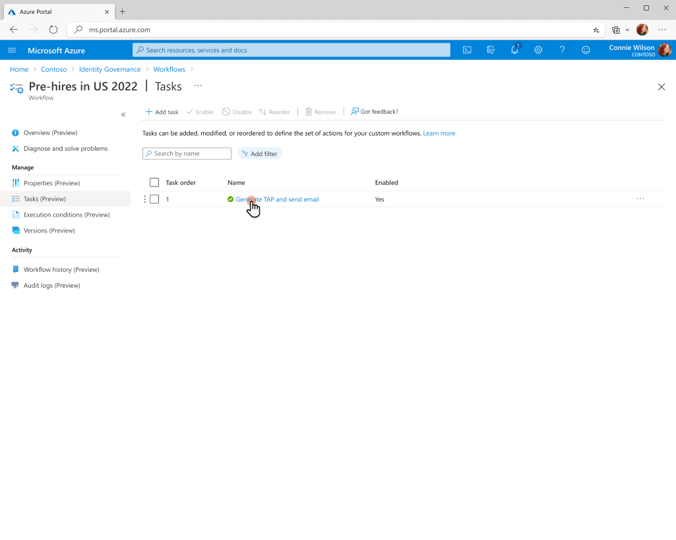This screenshot has width=676, height=540.
Task: Open a new browser tab
Action: (x=122, y=12)
